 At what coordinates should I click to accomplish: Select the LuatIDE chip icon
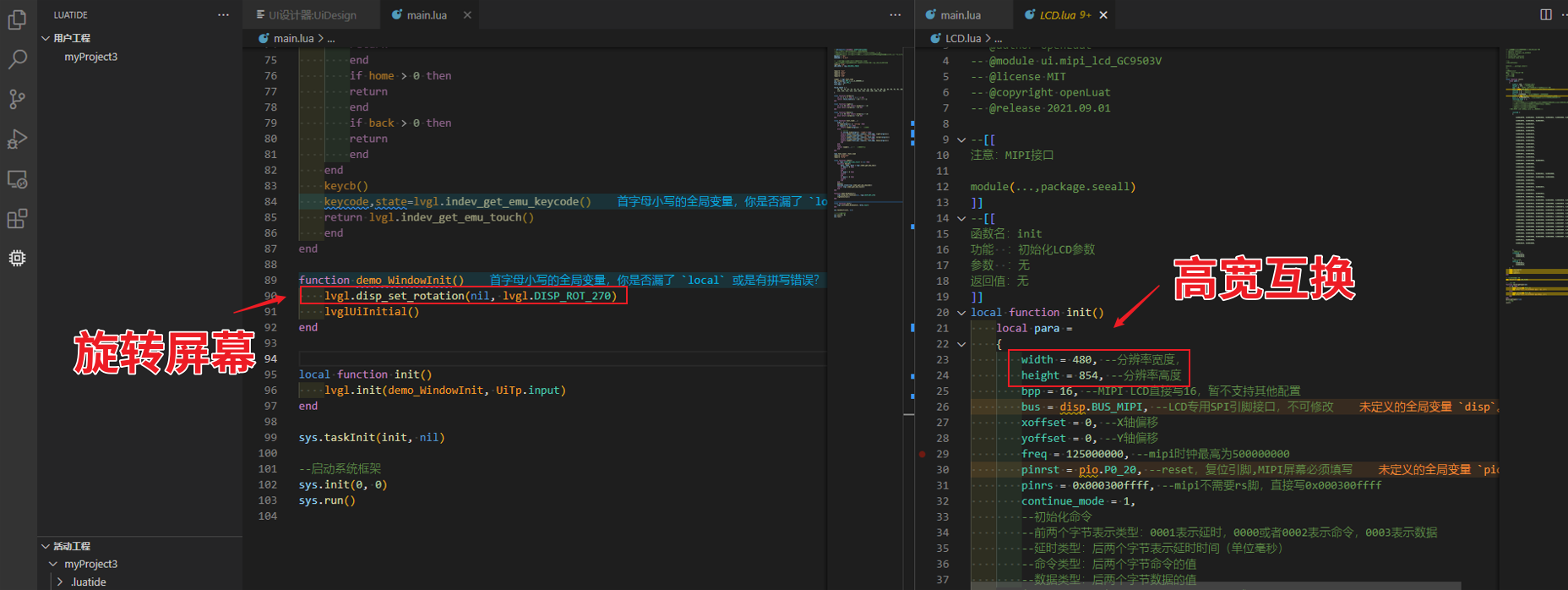[17, 258]
